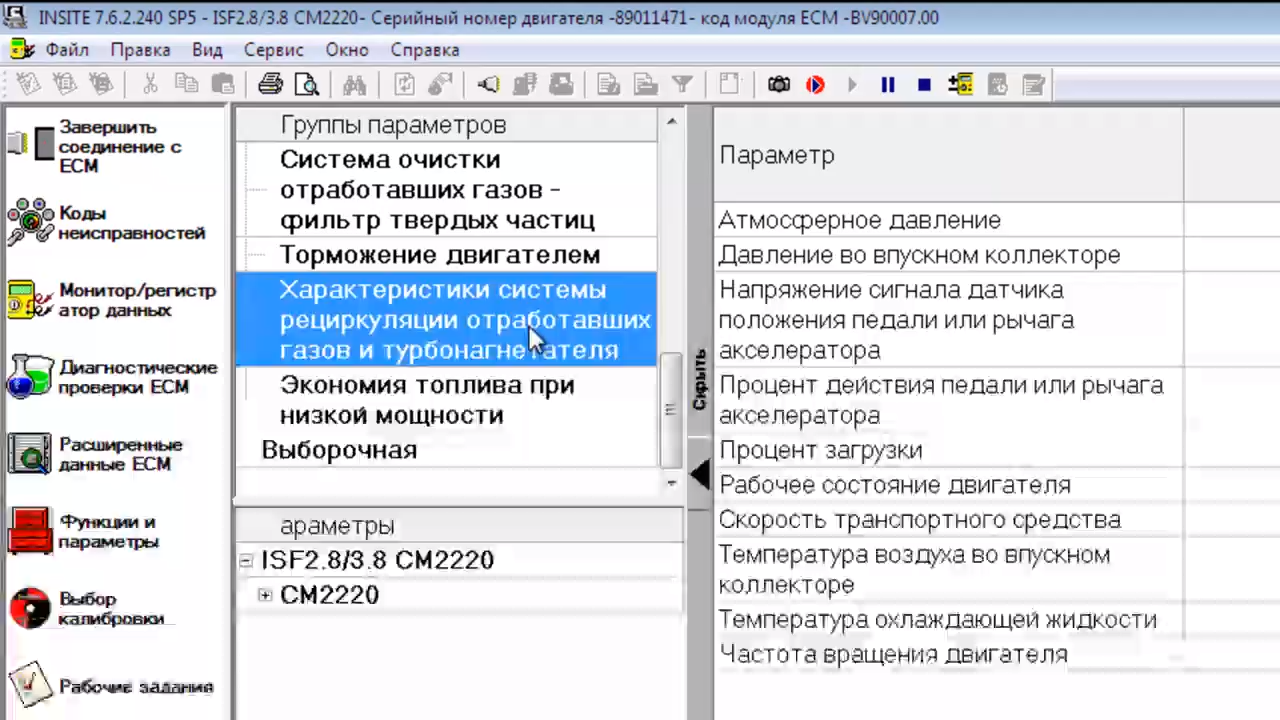Click the funnel filter toolbar icon

[x=681, y=85]
